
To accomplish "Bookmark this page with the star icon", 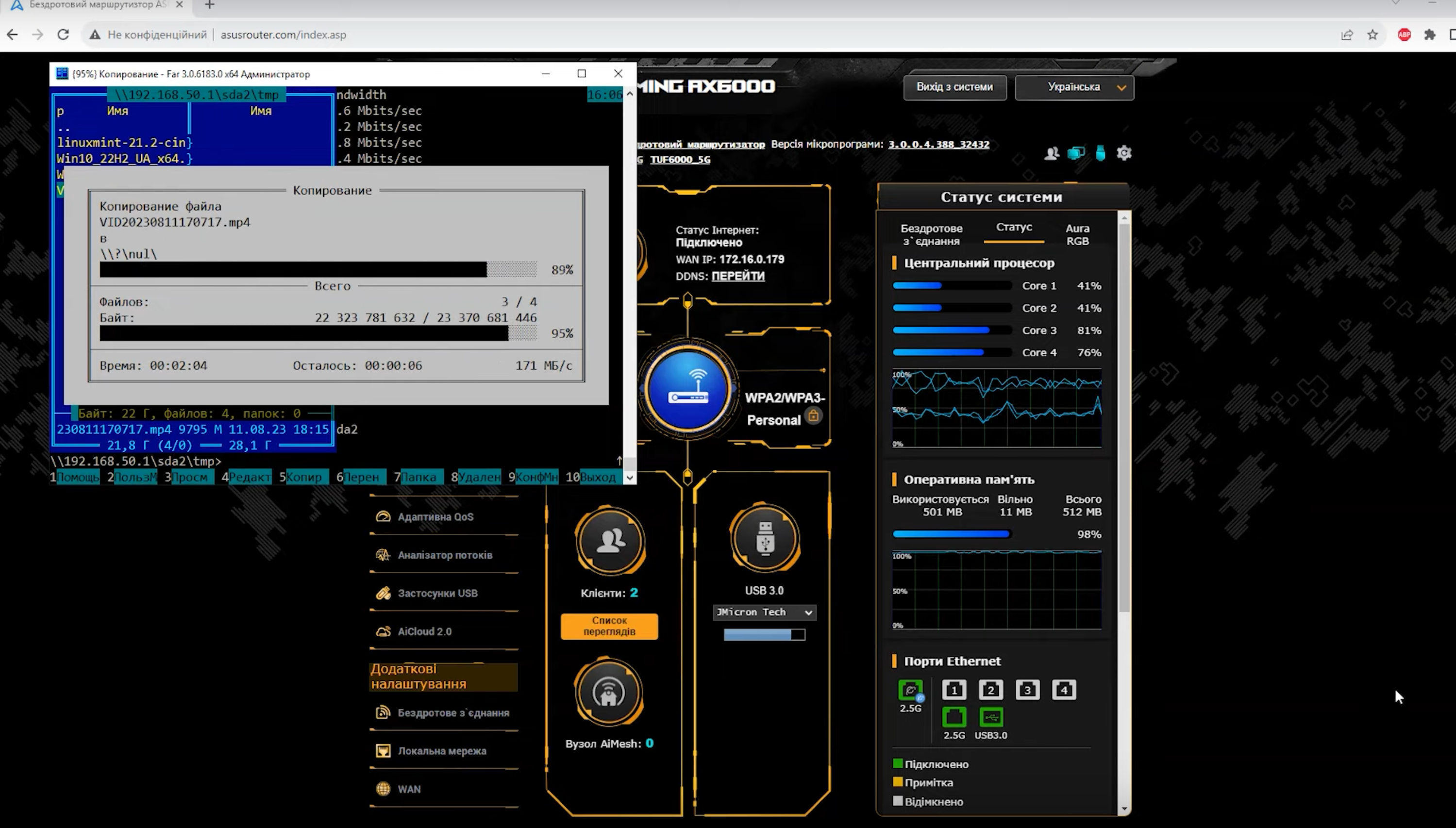I will [1372, 34].
